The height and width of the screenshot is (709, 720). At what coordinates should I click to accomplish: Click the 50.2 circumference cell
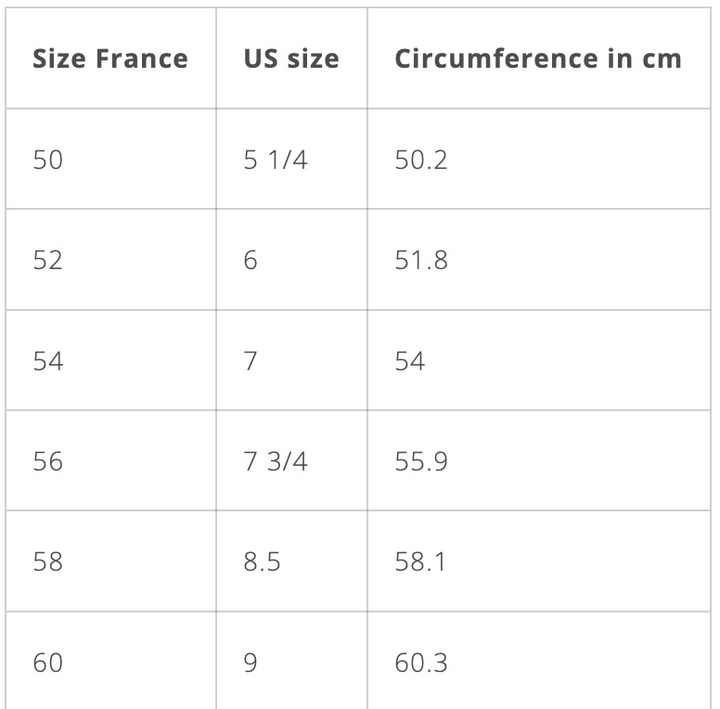[x=421, y=160]
